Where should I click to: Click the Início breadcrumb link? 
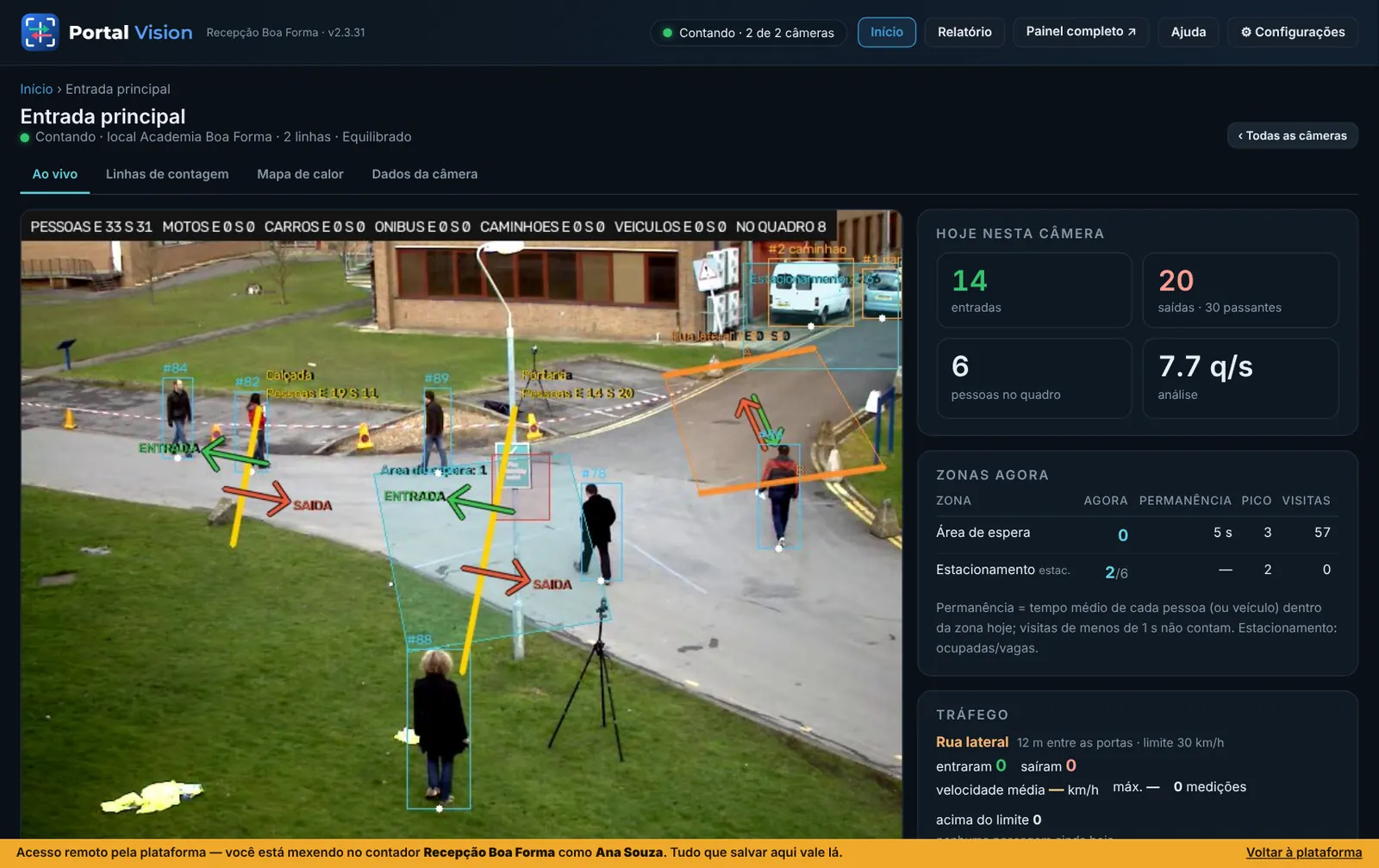coord(36,89)
